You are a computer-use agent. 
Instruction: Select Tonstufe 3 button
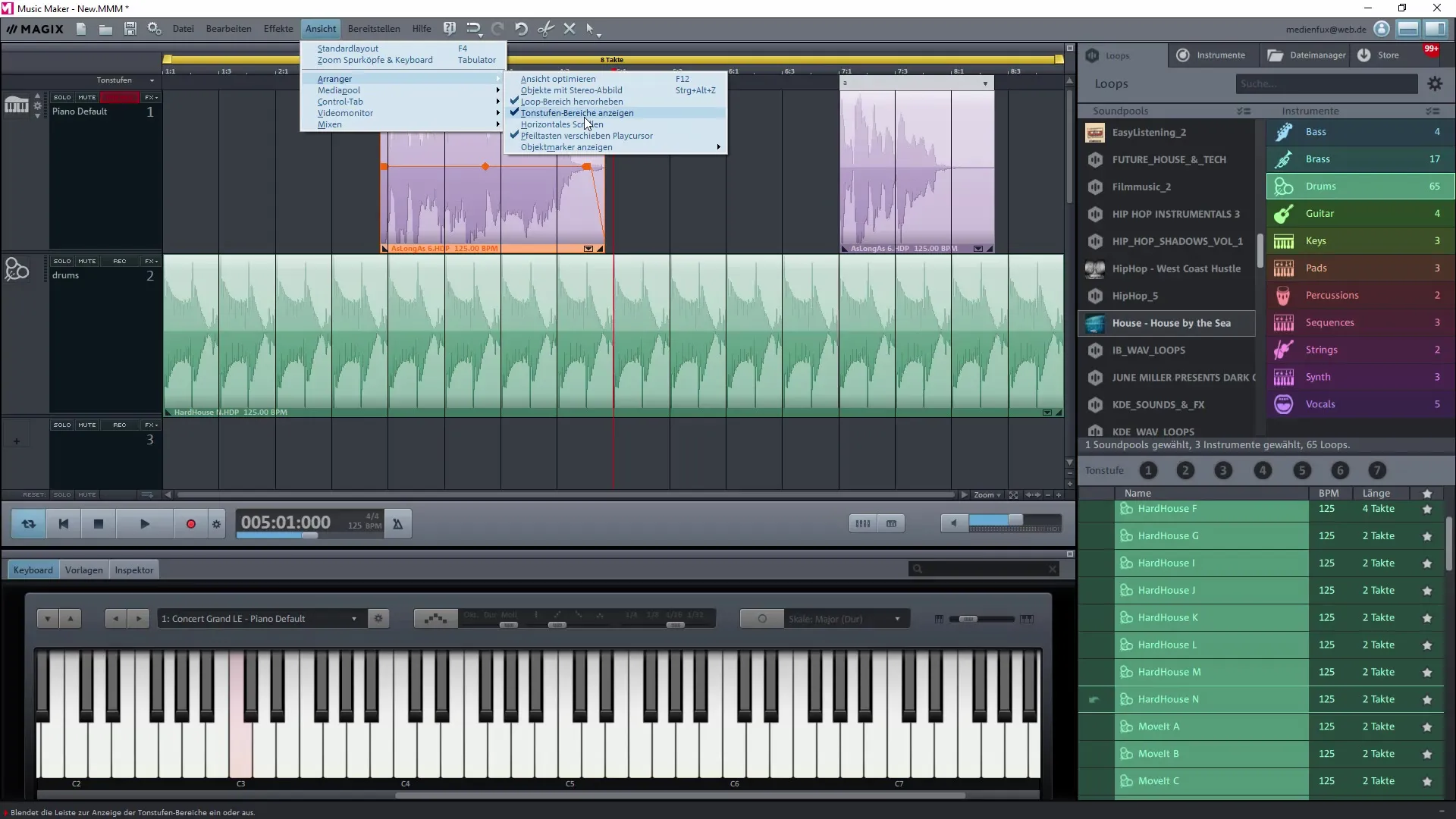[x=1223, y=471]
